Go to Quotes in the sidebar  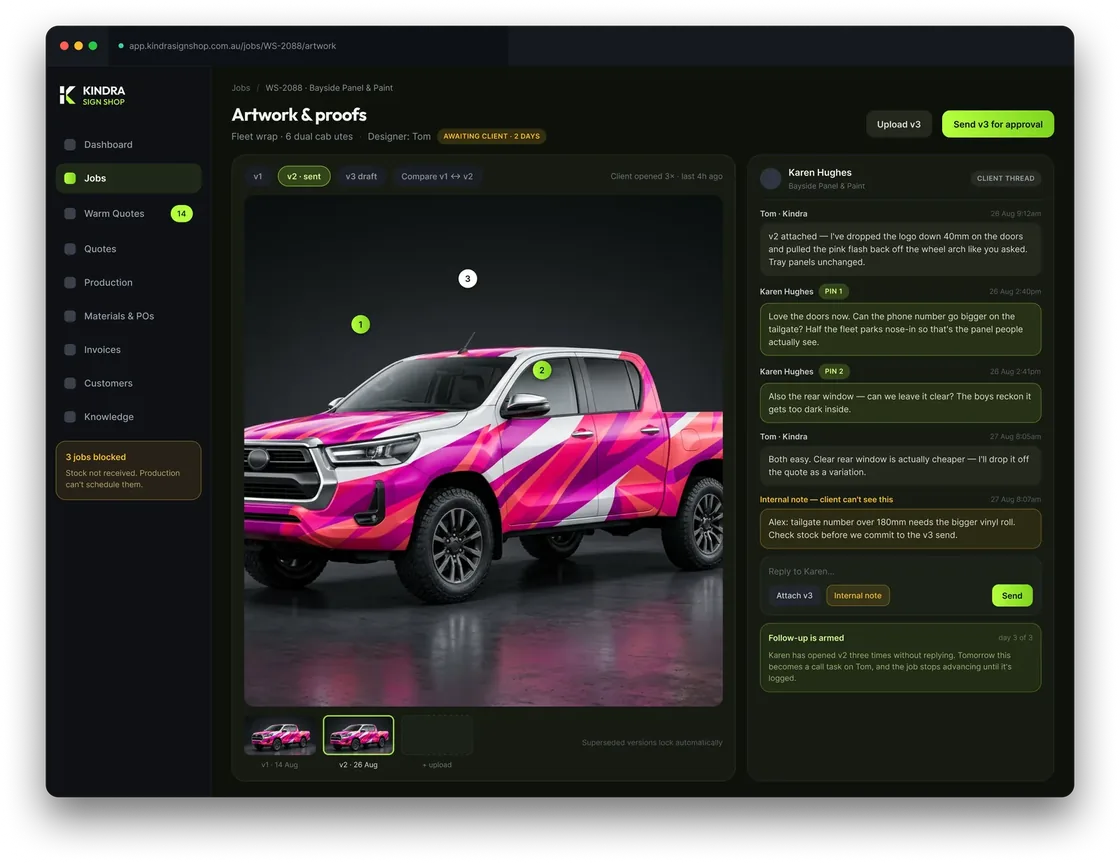click(129, 249)
